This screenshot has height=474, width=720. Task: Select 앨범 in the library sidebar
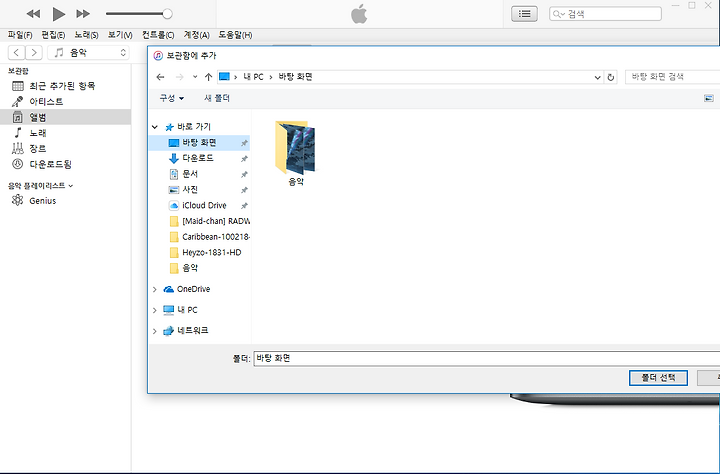click(x=65, y=117)
